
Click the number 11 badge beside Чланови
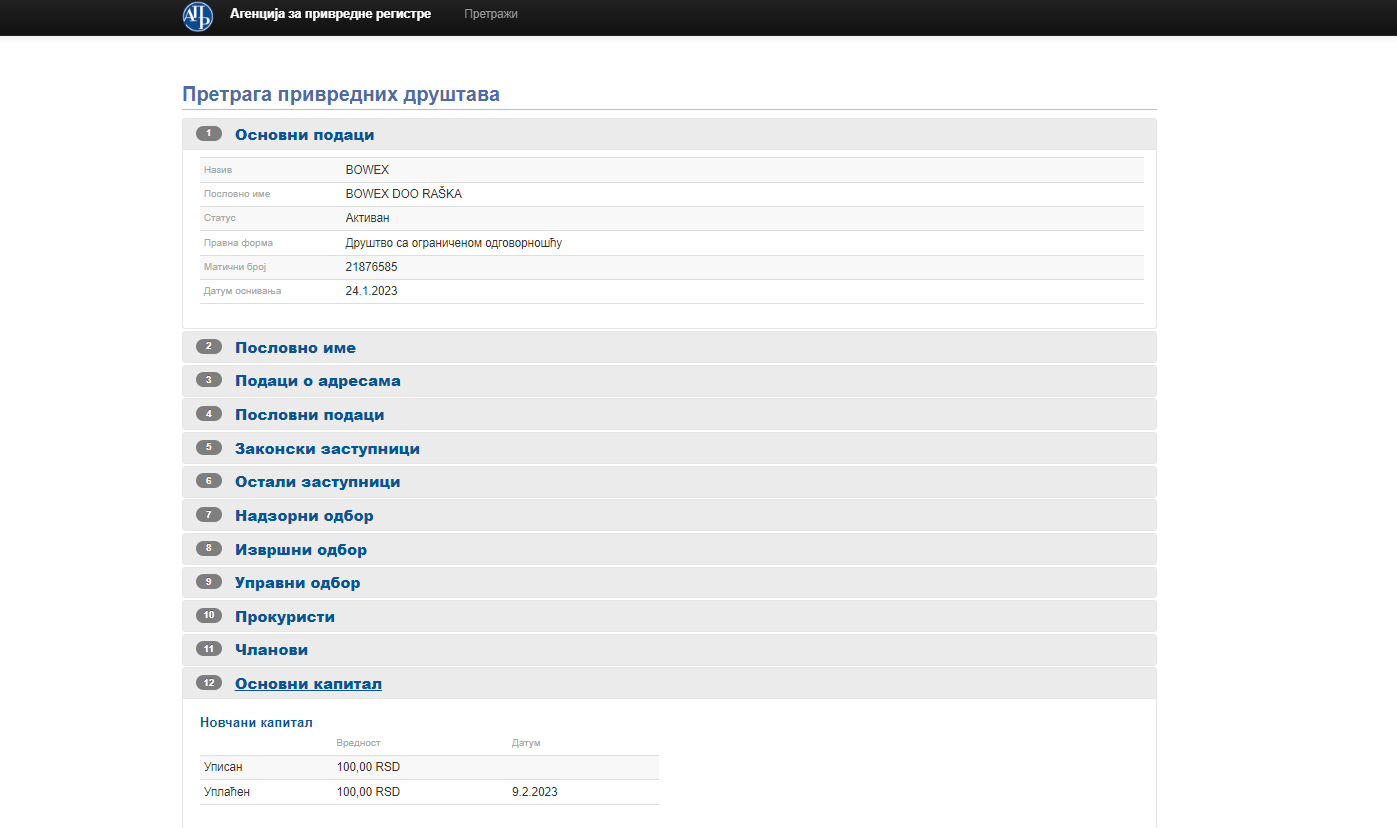coord(209,649)
